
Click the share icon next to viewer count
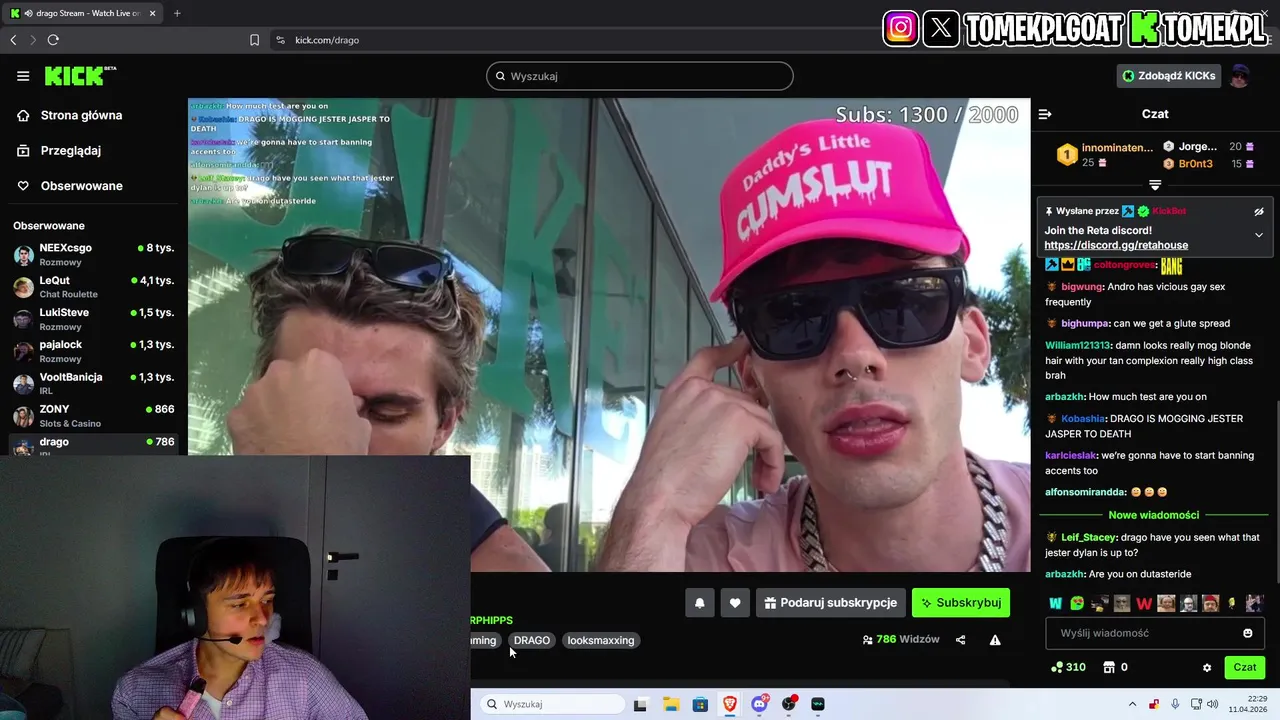[961, 640]
